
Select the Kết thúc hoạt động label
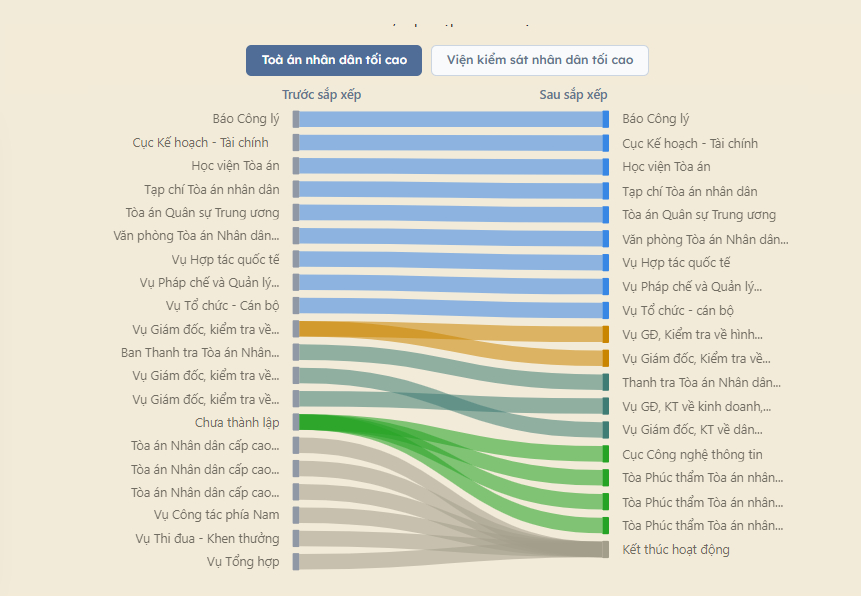coord(676,550)
